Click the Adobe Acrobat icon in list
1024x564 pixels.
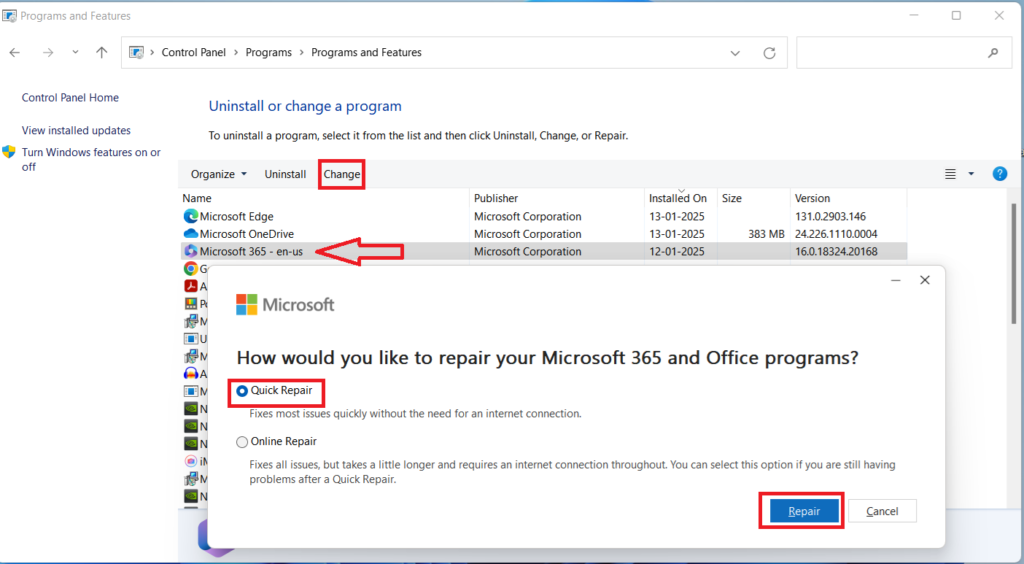tap(191, 286)
